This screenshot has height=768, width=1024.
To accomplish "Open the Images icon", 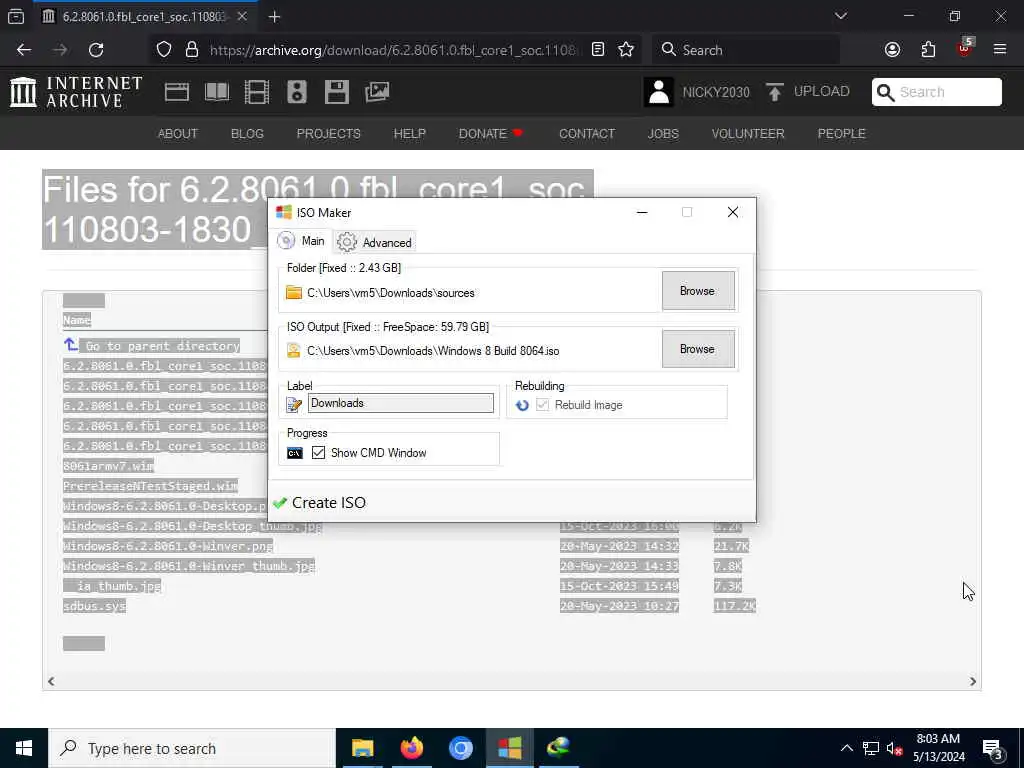I will (377, 92).
